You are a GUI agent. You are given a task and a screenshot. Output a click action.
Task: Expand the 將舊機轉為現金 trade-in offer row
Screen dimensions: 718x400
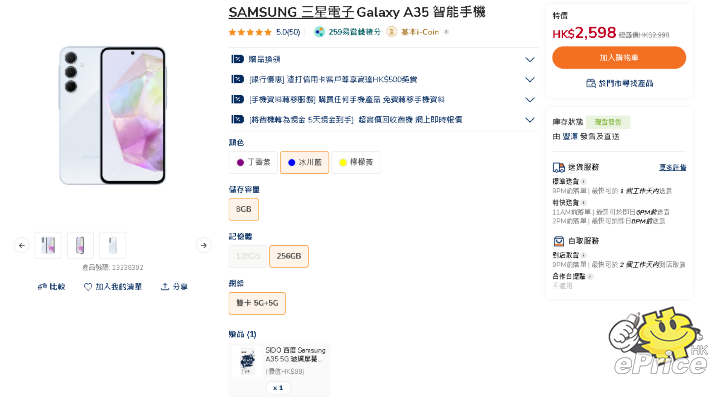pyautogui.click(x=529, y=120)
